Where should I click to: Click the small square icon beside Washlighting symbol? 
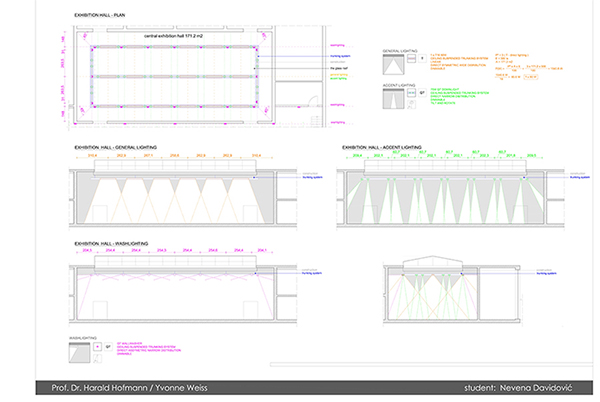point(95,346)
